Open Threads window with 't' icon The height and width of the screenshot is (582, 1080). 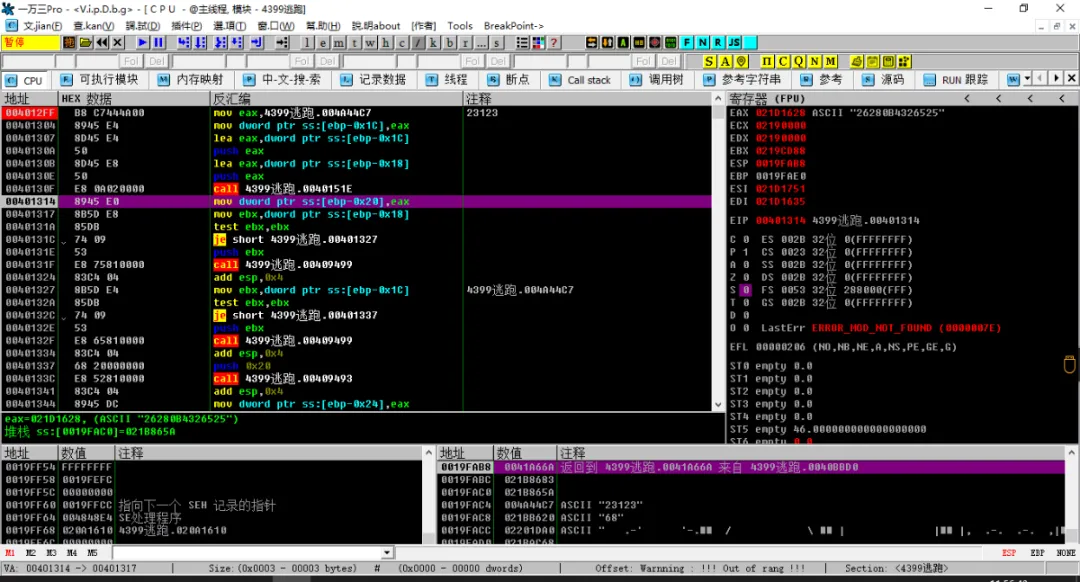[355, 43]
